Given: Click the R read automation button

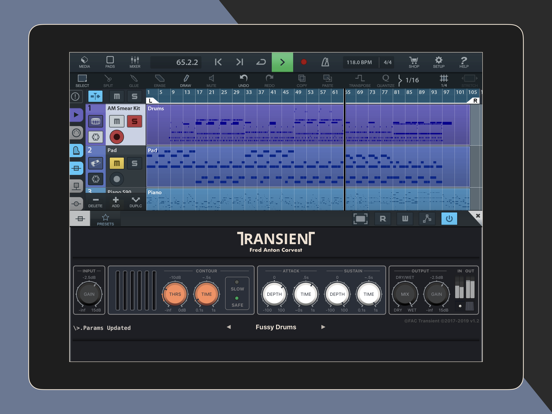Looking at the screenshot, I should click(x=383, y=219).
